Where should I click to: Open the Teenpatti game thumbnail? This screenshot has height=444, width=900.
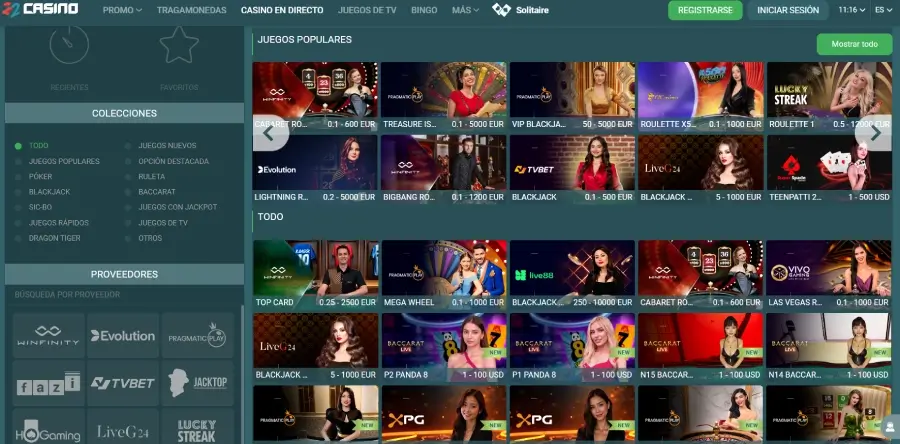(829, 163)
